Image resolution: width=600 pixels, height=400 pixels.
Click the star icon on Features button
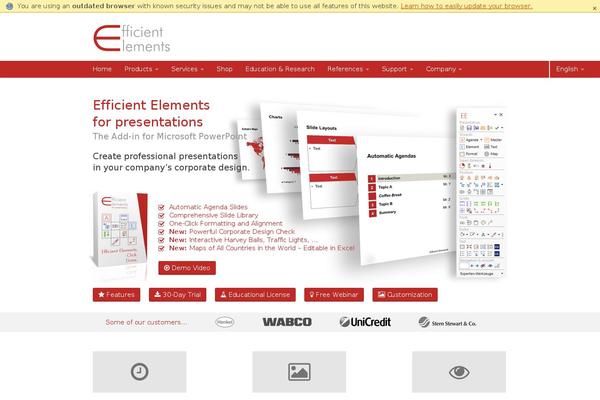tap(101, 295)
